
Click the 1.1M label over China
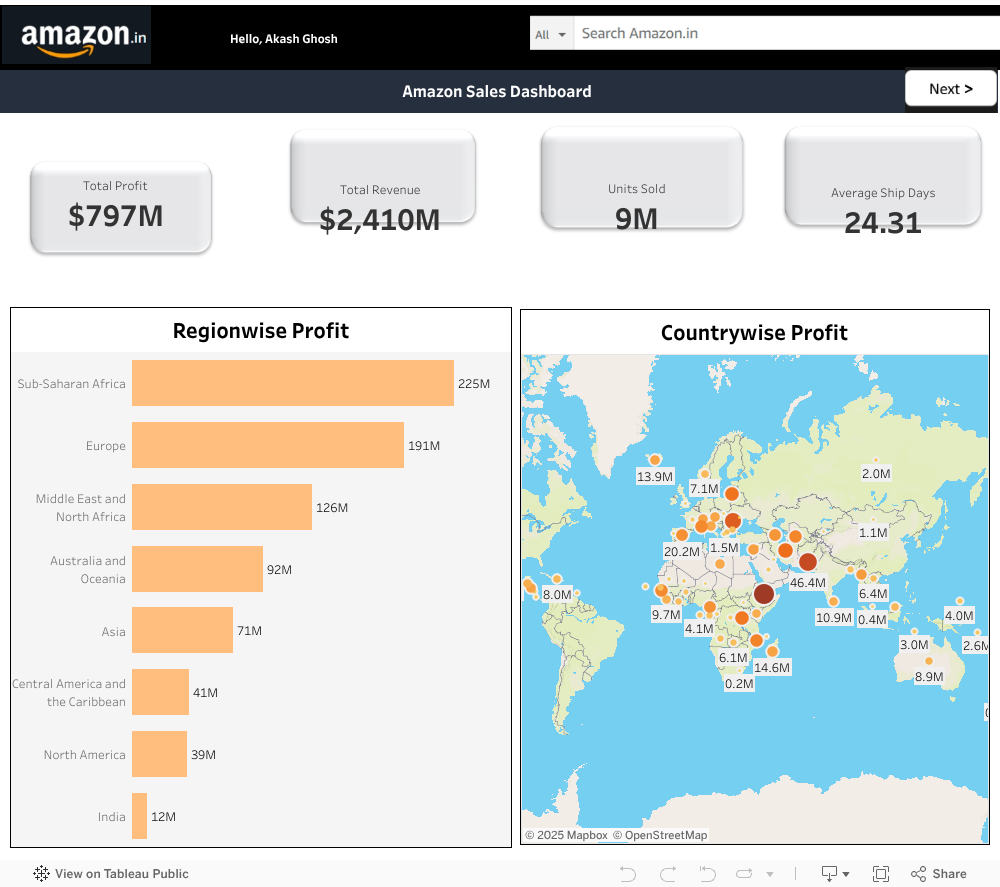click(873, 532)
